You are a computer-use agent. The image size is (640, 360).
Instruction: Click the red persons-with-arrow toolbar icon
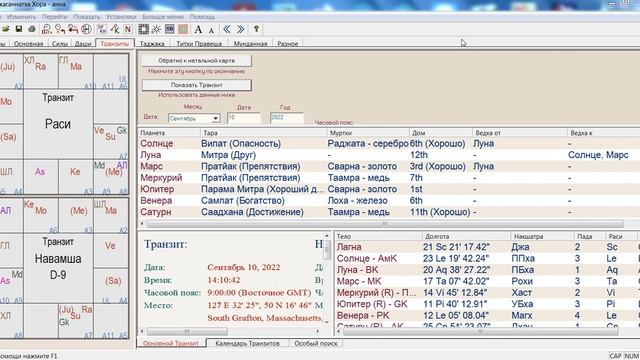point(73,29)
